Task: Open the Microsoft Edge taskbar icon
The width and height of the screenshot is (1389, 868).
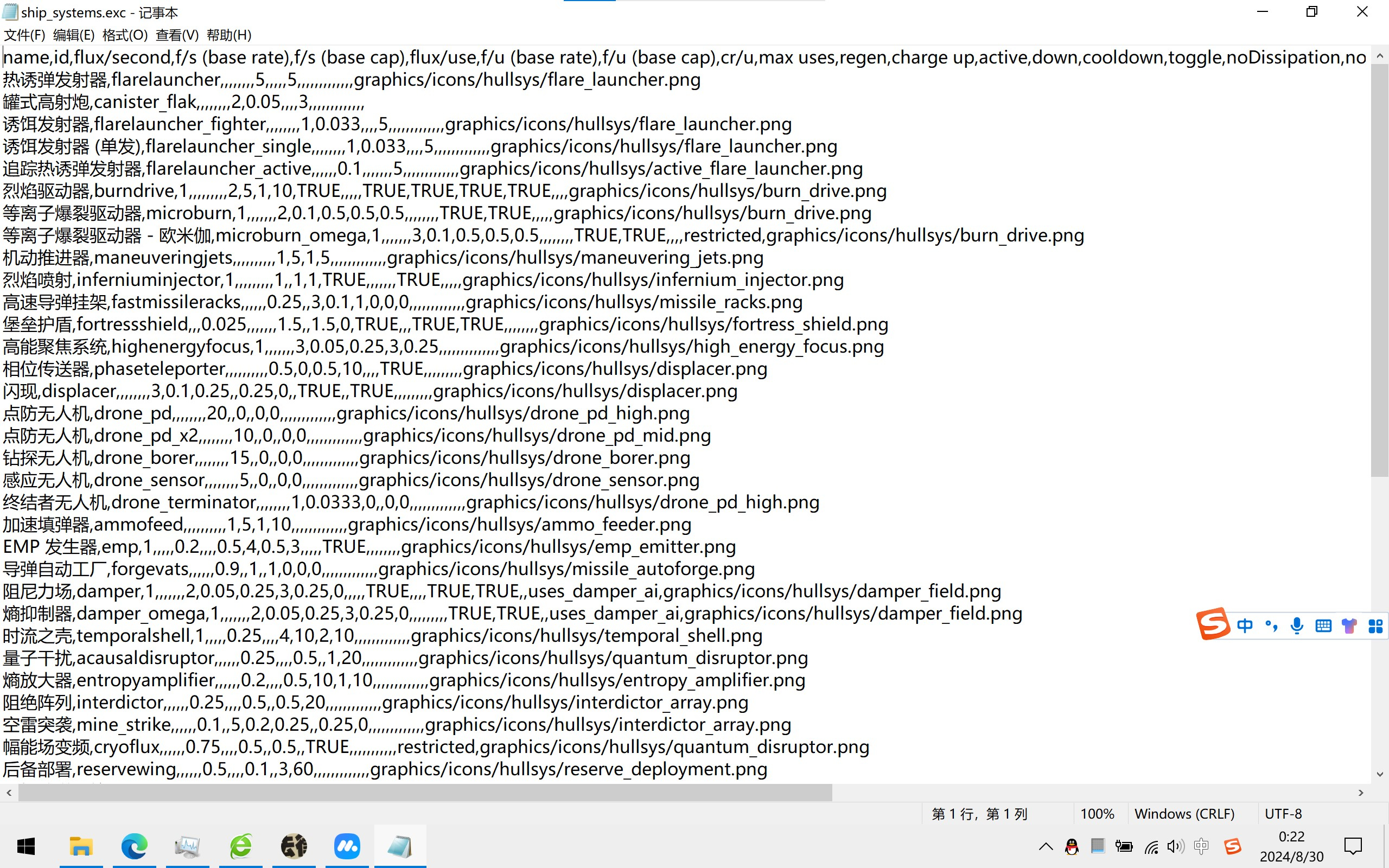Action: click(135, 846)
